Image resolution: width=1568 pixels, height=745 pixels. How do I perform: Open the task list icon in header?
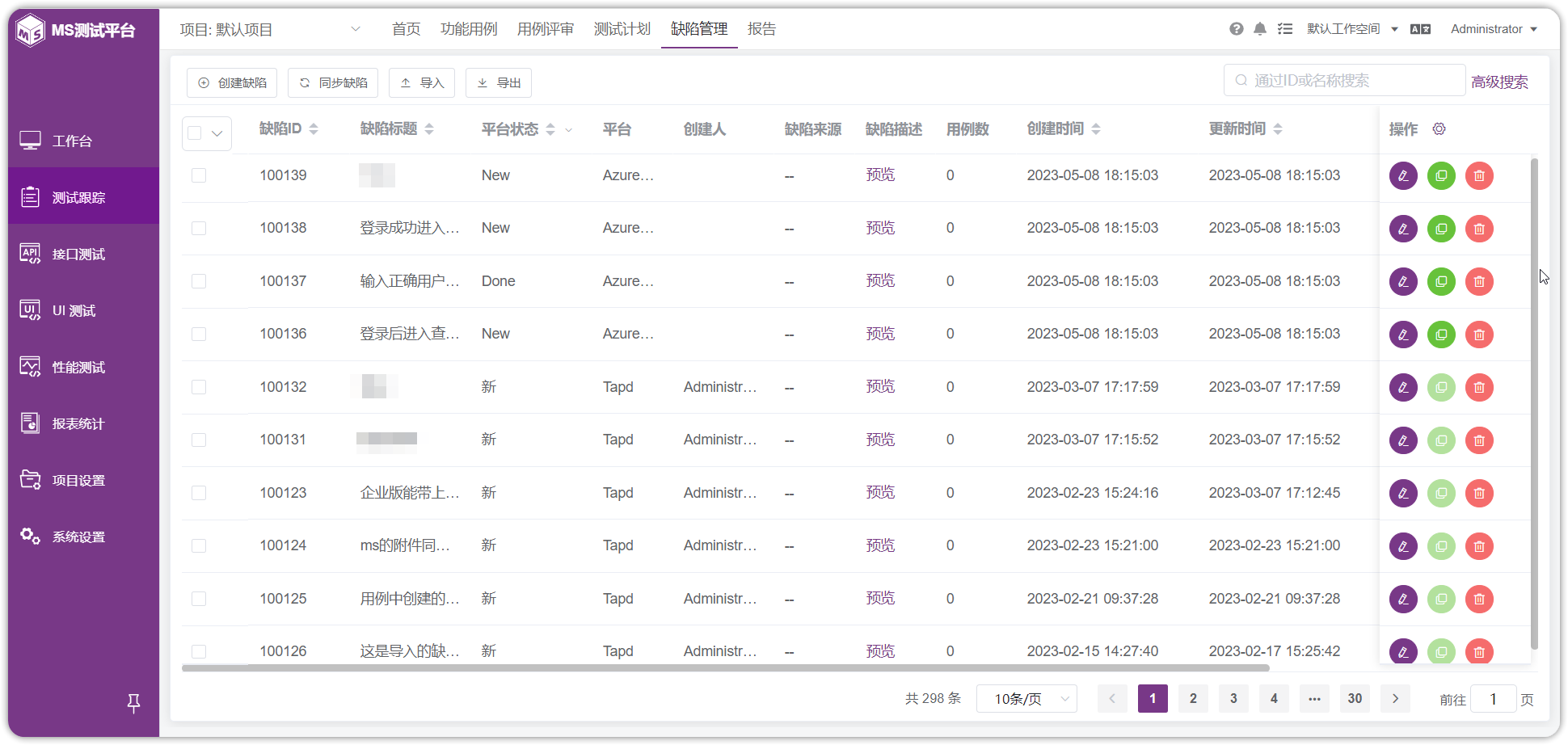[1285, 29]
